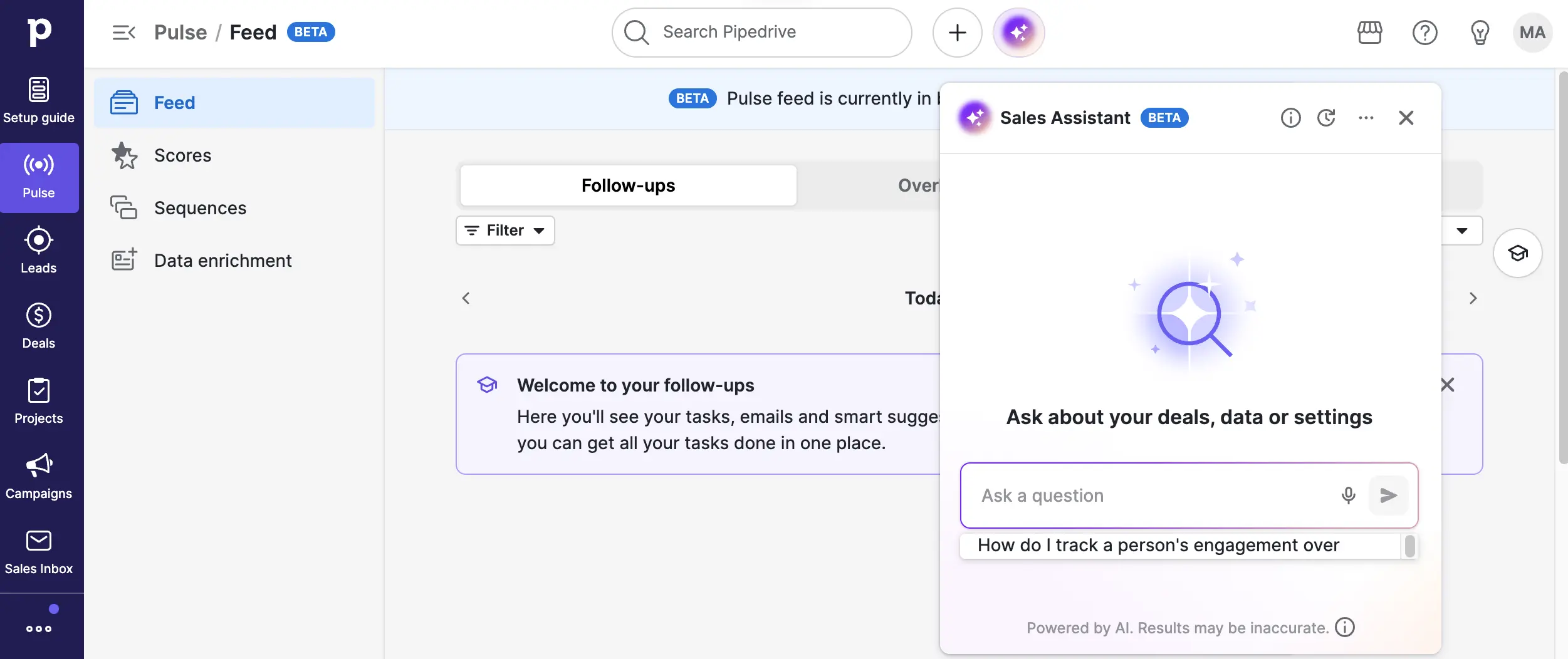This screenshot has width=1568, height=659.
Task: Open the Sales Inbox
Action: point(39,551)
